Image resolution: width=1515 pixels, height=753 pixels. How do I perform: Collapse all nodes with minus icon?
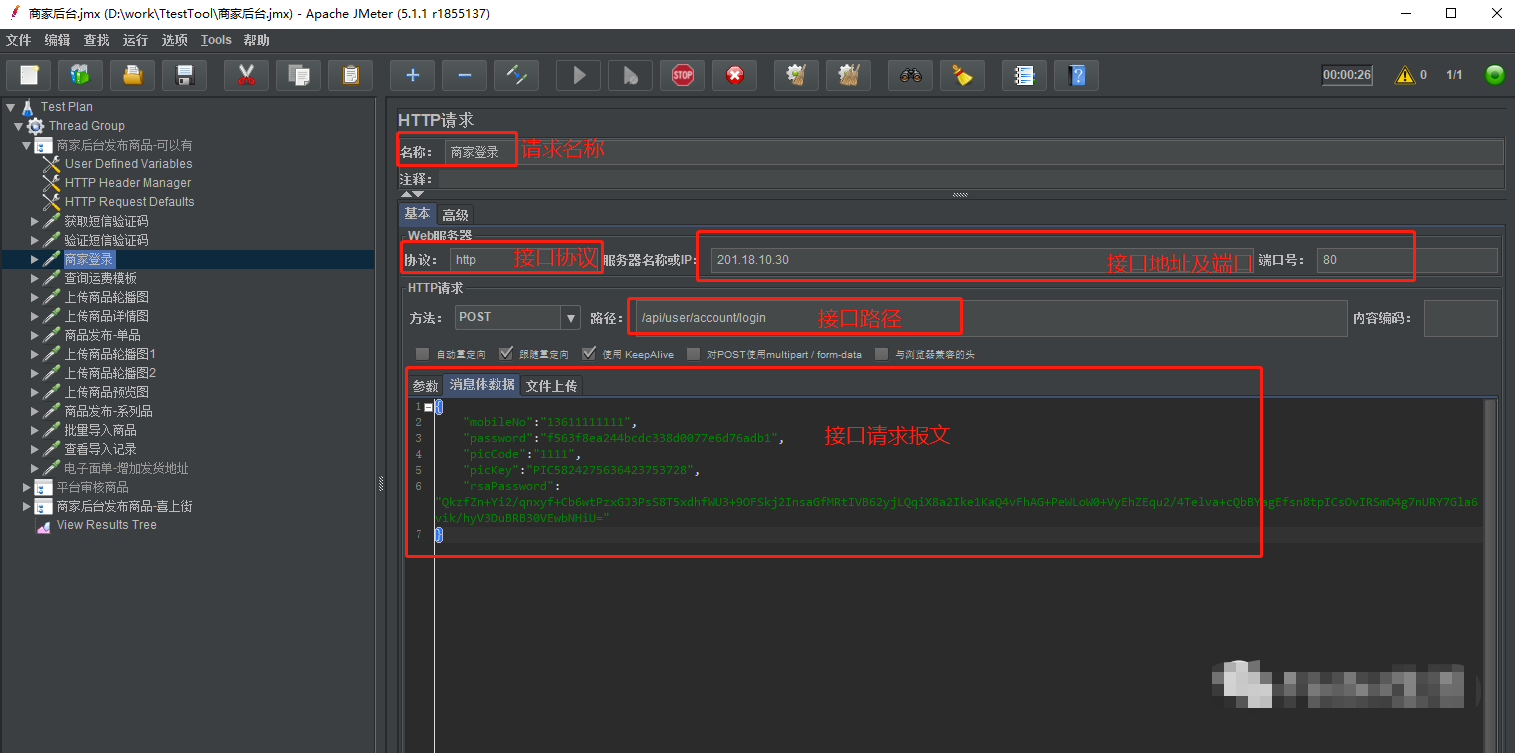point(464,75)
